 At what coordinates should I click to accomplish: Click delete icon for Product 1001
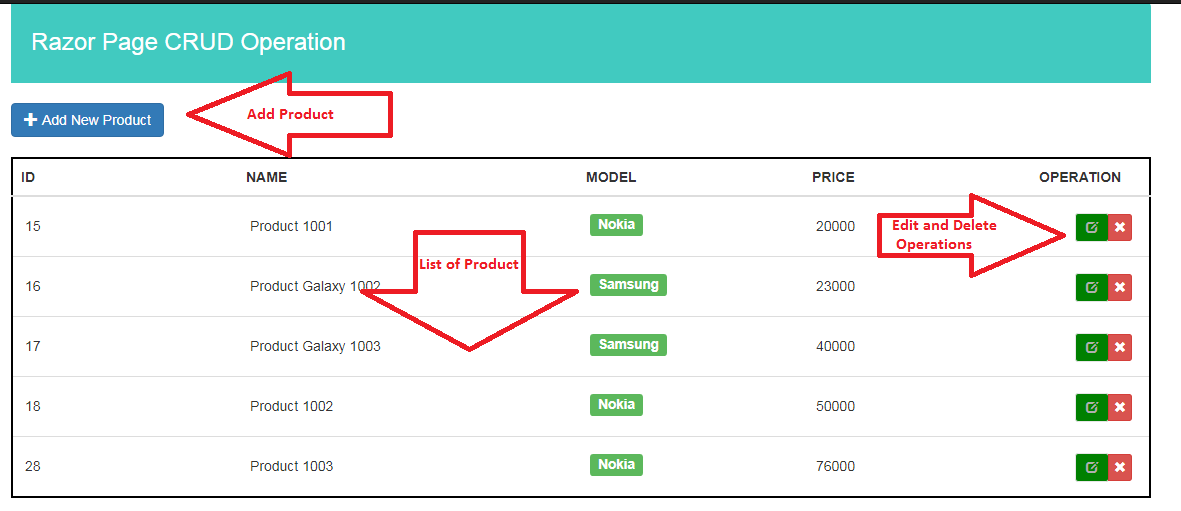pyautogui.click(x=1120, y=227)
